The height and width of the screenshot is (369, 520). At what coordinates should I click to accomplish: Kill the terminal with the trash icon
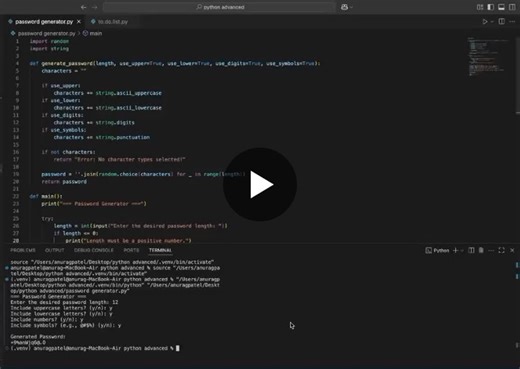click(481, 250)
